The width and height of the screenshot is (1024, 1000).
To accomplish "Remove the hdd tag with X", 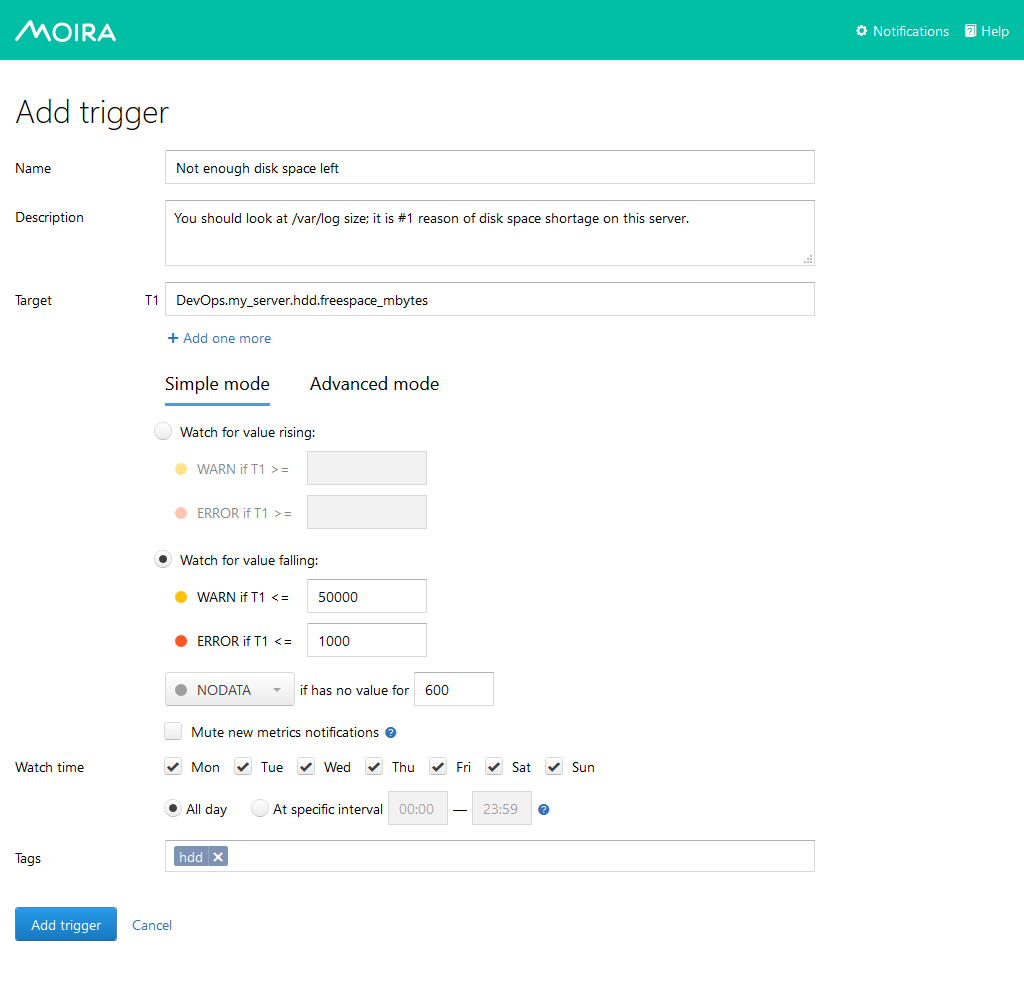I will pos(218,856).
